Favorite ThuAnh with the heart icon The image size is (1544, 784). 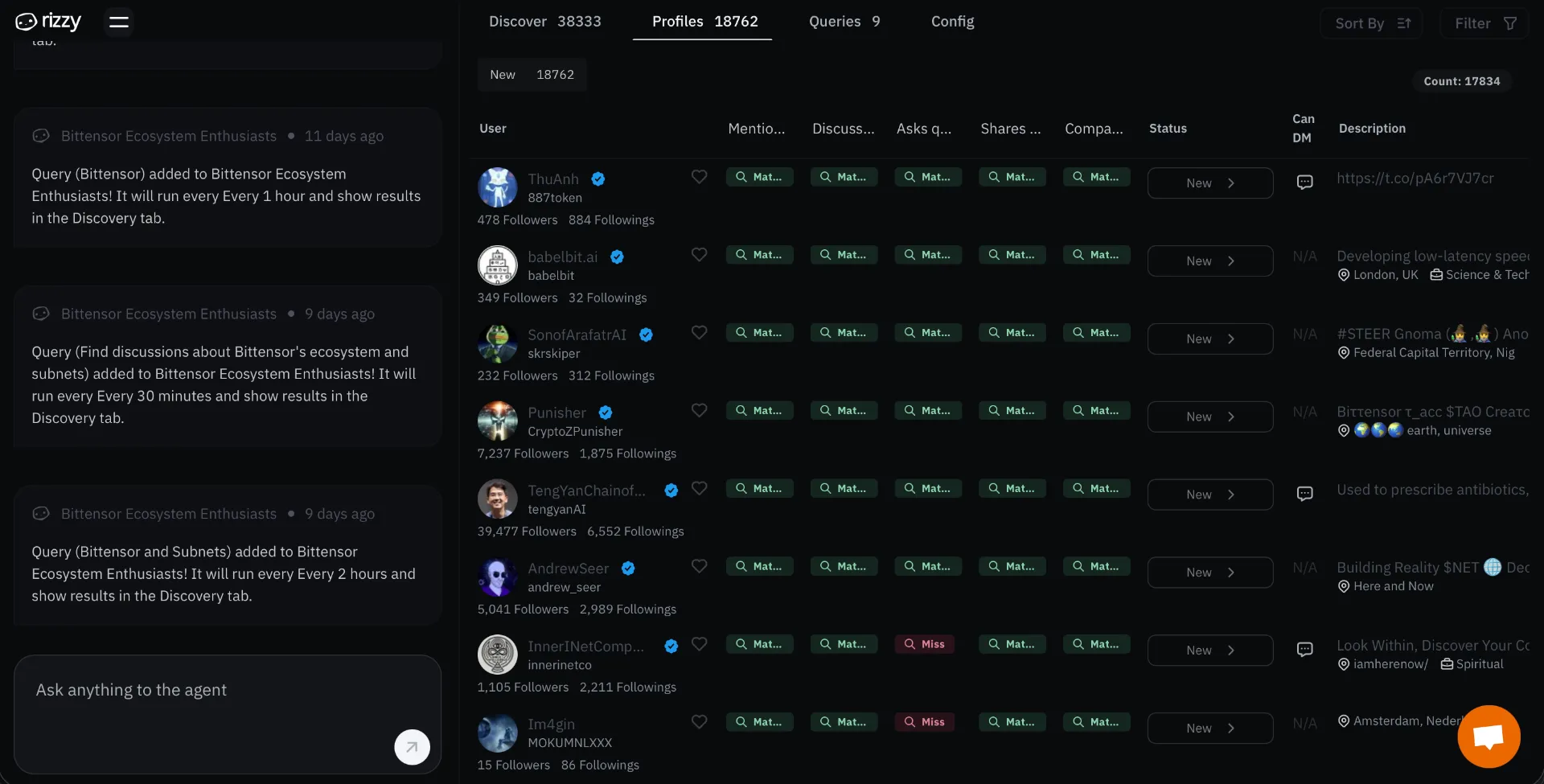(700, 177)
